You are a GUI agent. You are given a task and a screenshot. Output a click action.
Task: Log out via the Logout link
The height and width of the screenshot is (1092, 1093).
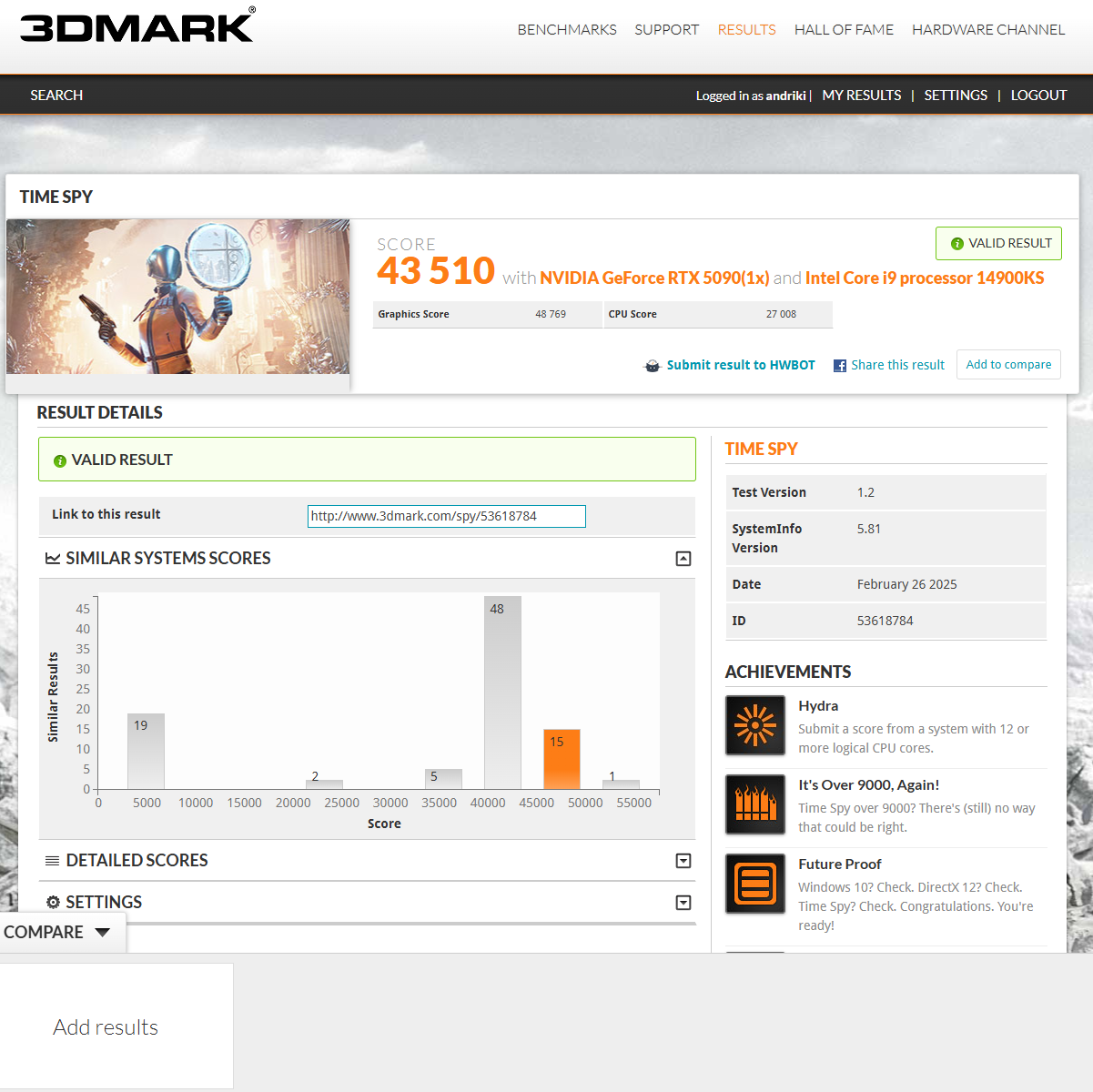point(1038,96)
